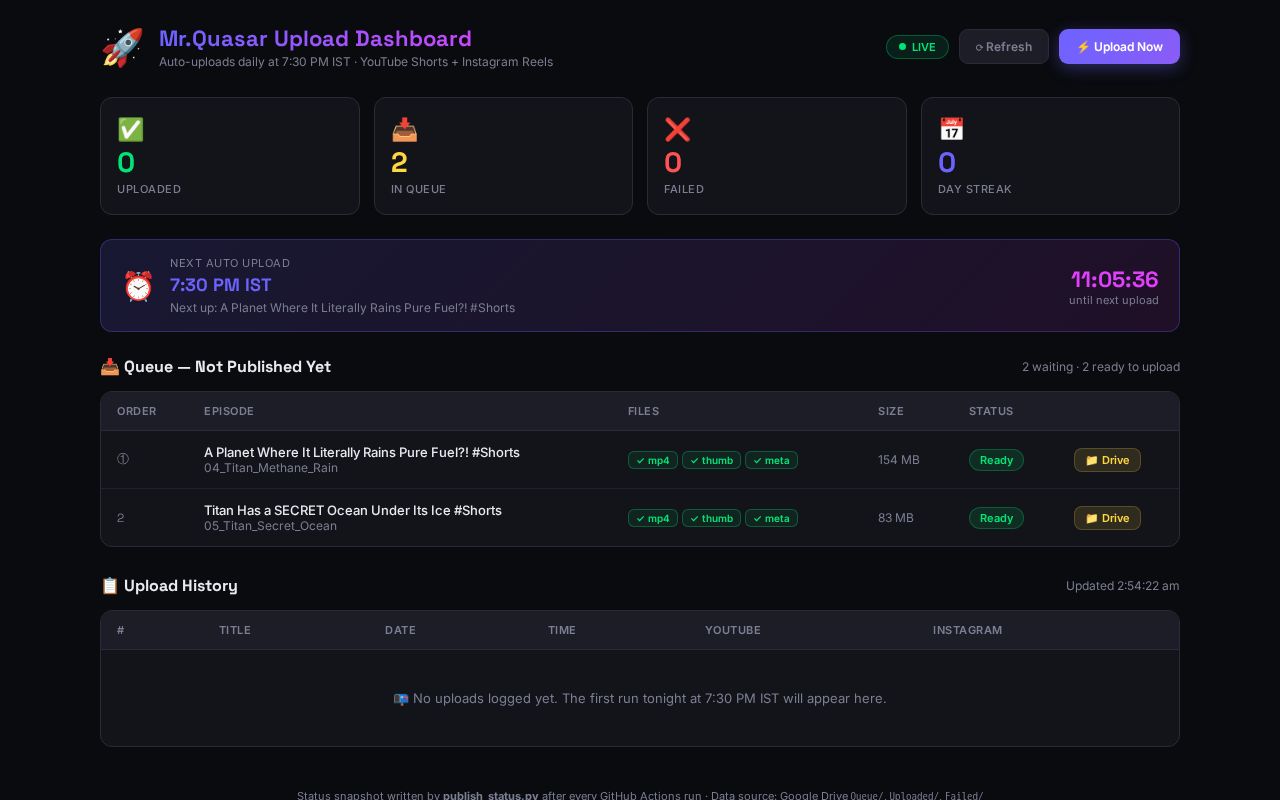
Task: Click the 7:30 PM IST upload time
Action: 221,285
